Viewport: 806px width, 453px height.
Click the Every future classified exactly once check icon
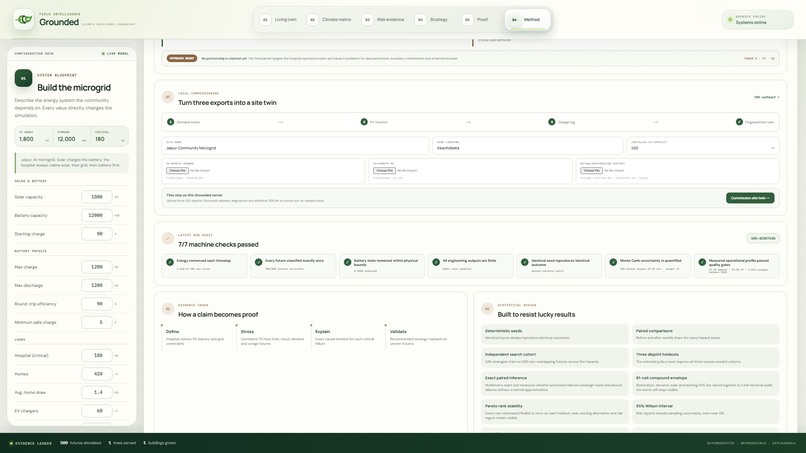[x=259, y=262]
